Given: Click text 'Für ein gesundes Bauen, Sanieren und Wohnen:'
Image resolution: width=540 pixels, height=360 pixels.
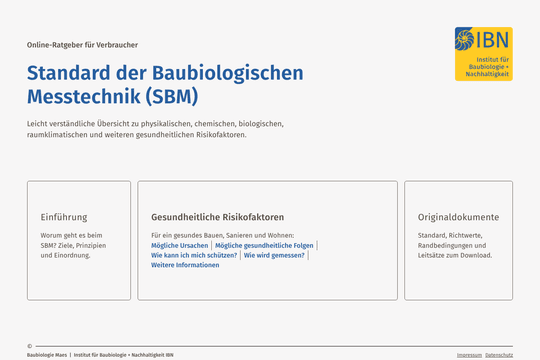Looking at the screenshot, I should click(222, 235).
